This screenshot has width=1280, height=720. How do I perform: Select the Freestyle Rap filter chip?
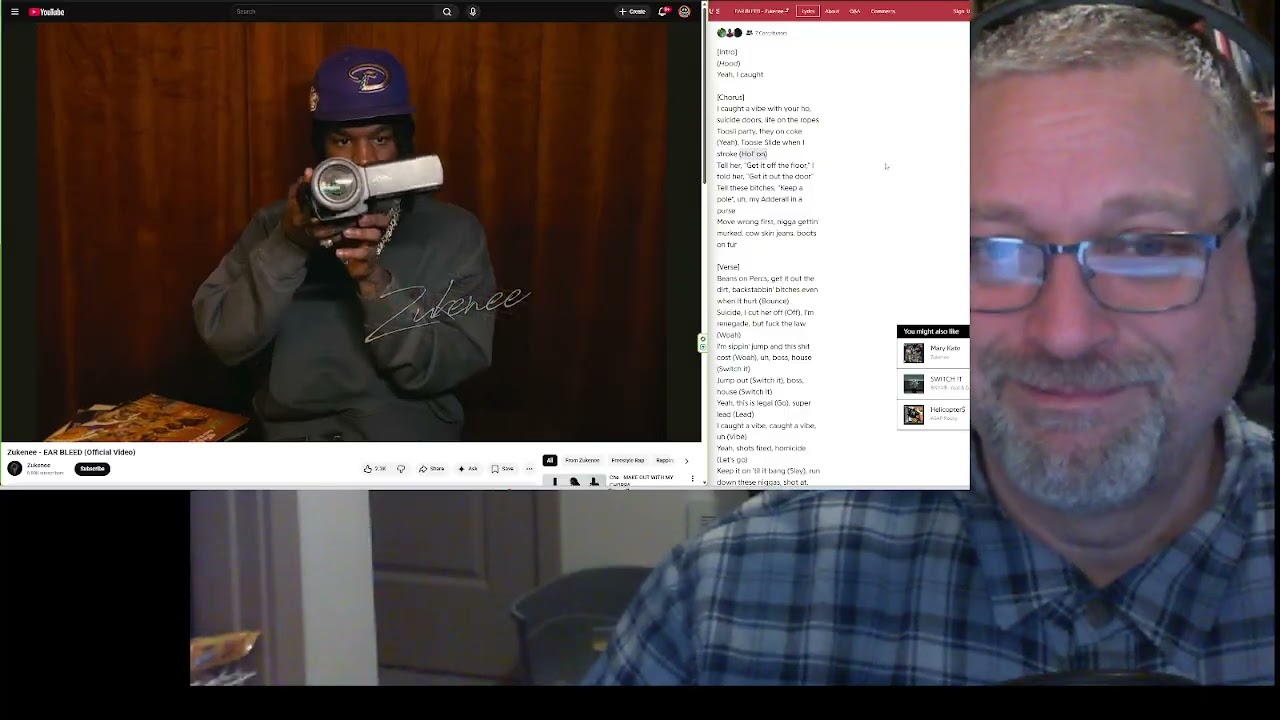click(628, 460)
